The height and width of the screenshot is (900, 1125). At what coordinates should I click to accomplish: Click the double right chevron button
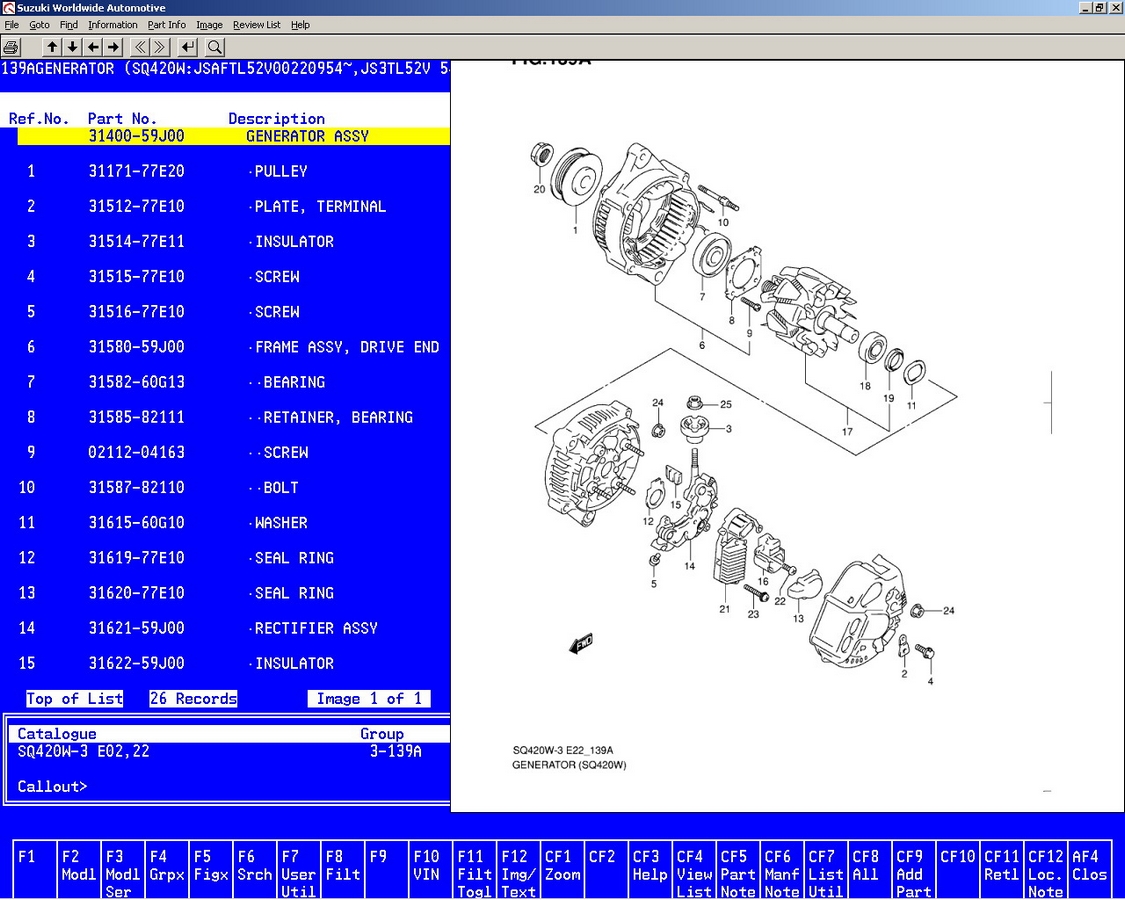coord(160,47)
